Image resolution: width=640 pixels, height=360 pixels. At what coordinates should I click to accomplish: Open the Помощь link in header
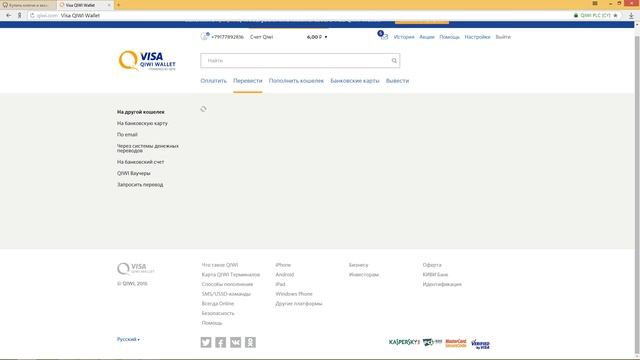coord(449,37)
